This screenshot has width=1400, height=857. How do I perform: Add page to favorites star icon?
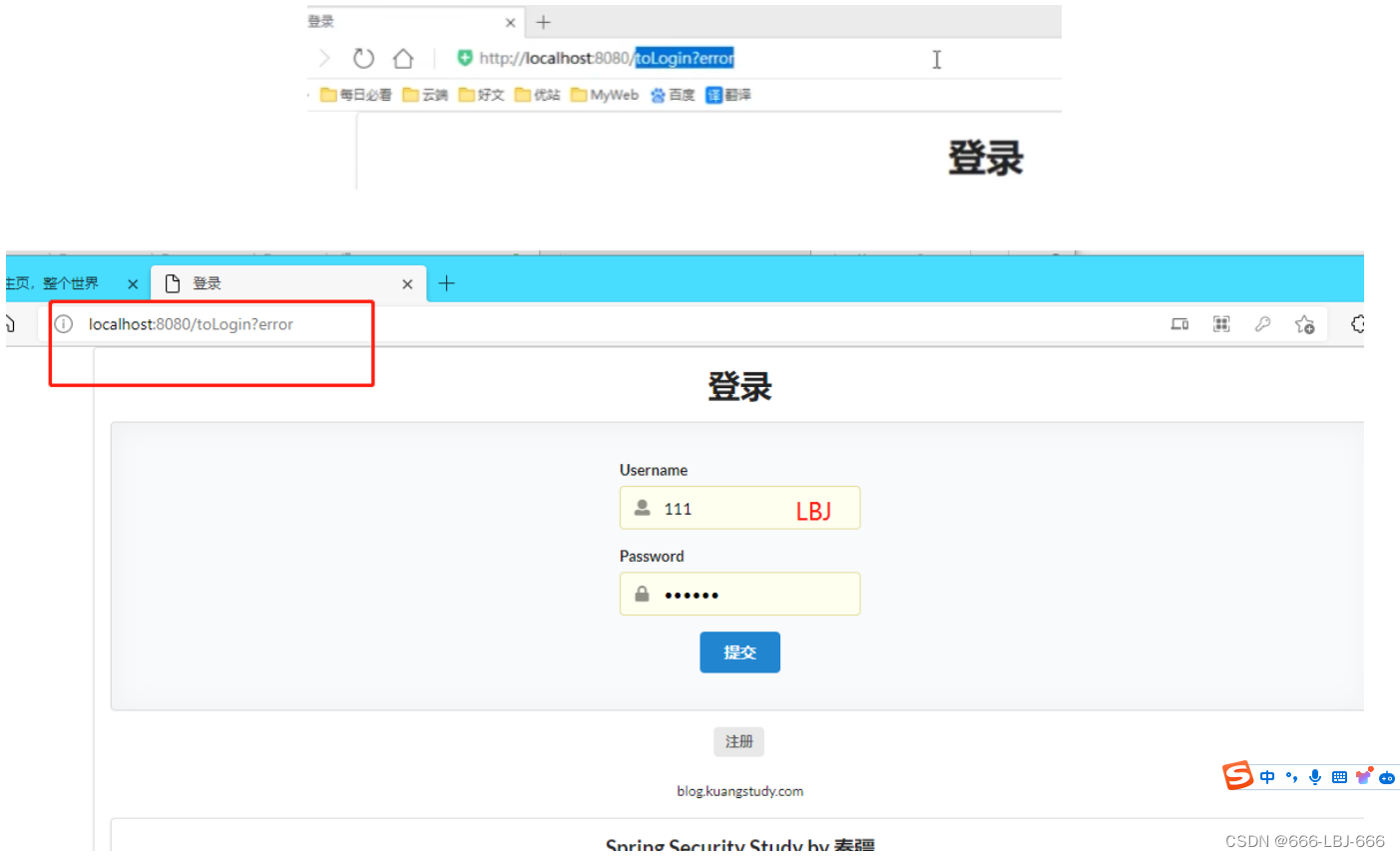(1304, 324)
